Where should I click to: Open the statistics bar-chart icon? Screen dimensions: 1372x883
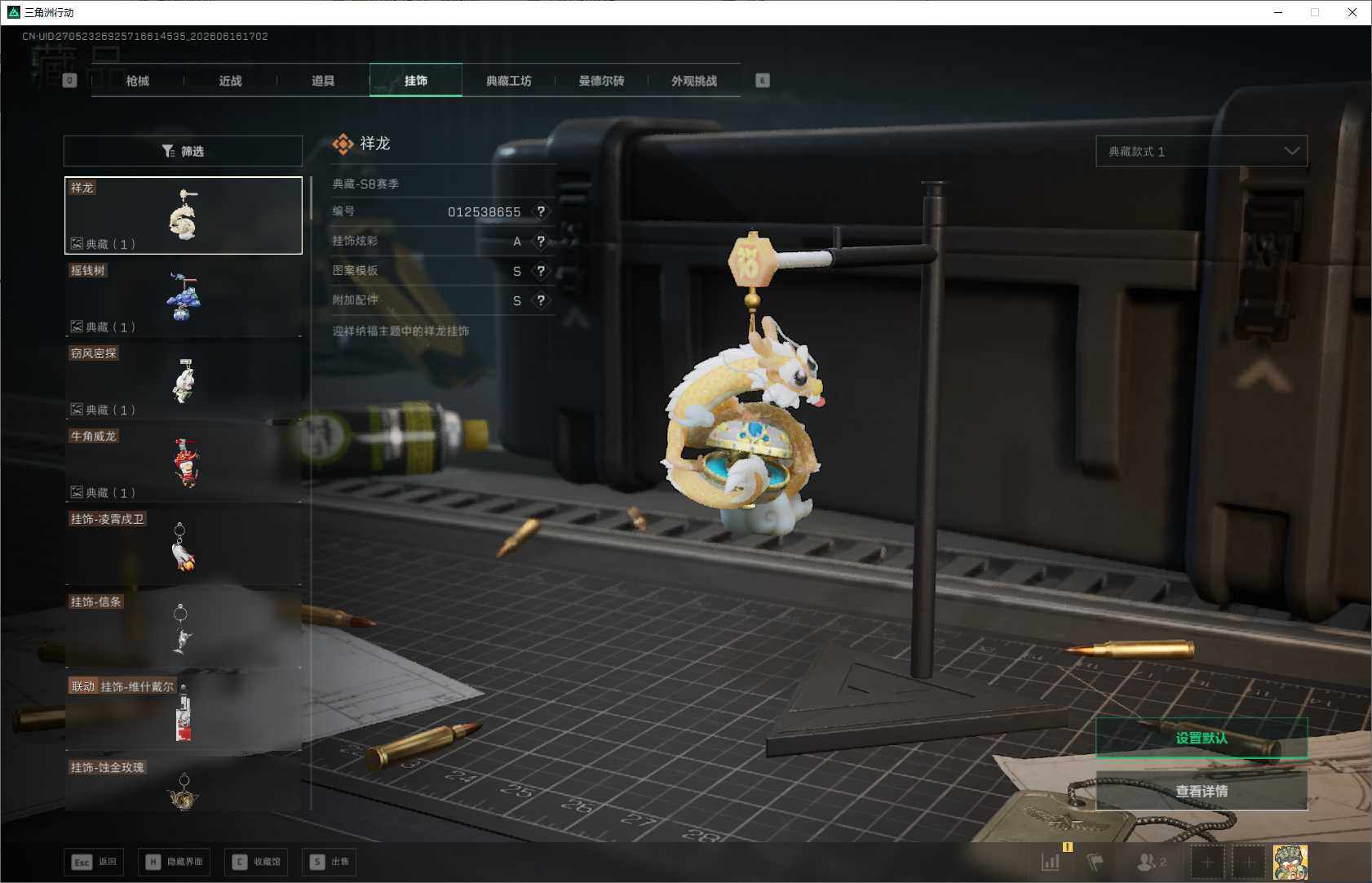(1051, 862)
